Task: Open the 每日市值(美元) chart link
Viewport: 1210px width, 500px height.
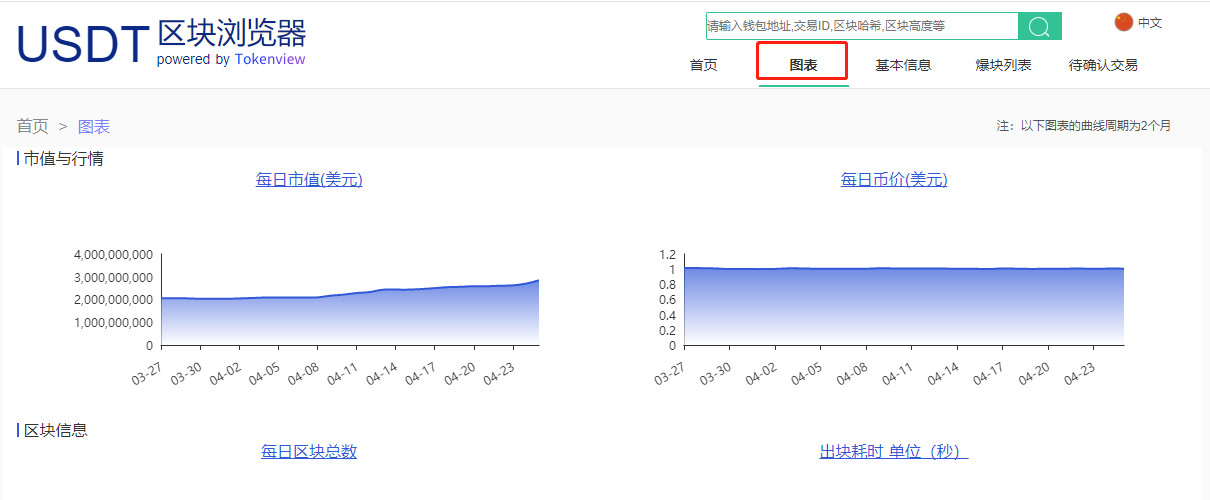Action: click(309, 180)
